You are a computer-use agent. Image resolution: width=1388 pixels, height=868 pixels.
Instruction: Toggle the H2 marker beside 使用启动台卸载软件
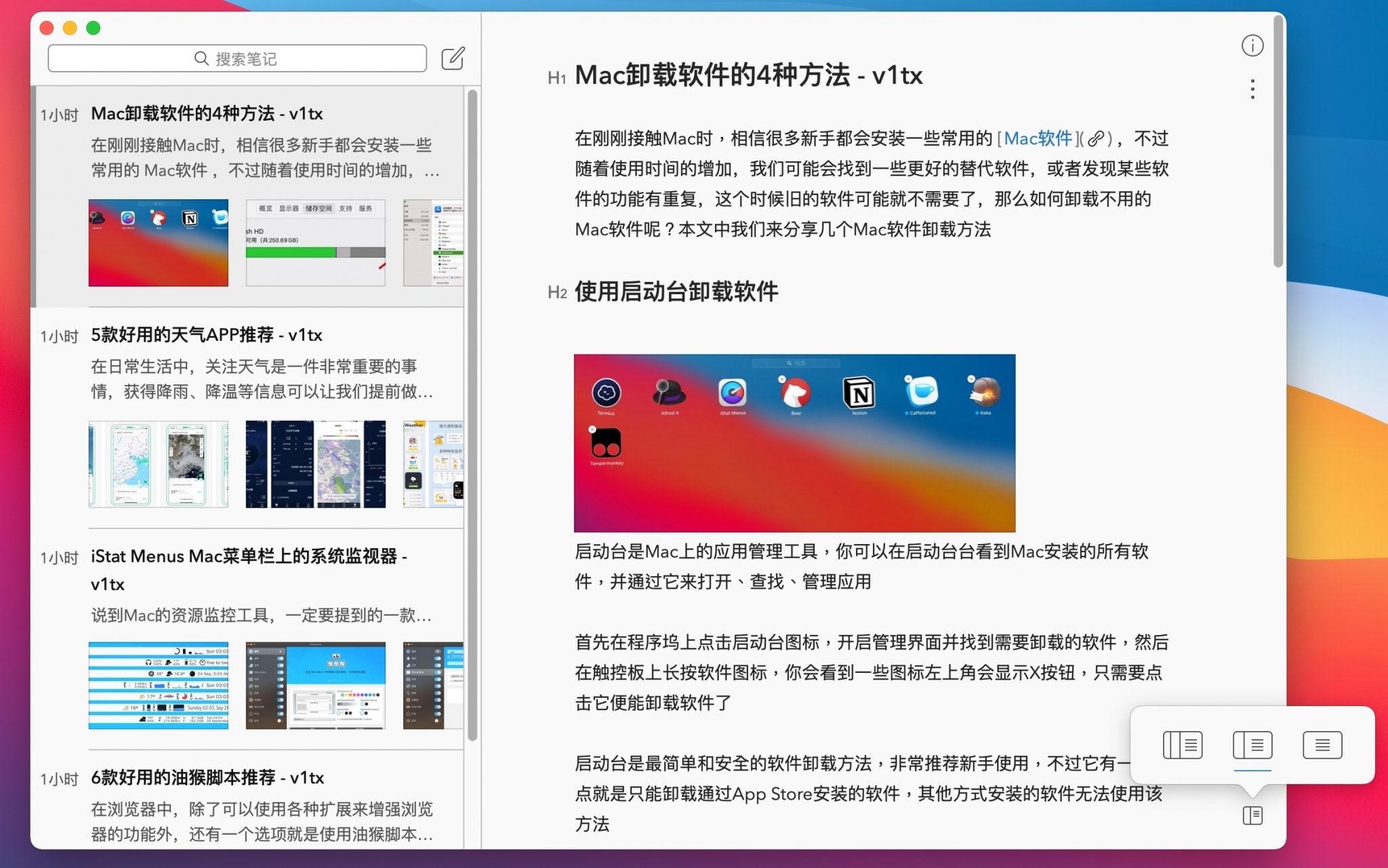pos(557,293)
